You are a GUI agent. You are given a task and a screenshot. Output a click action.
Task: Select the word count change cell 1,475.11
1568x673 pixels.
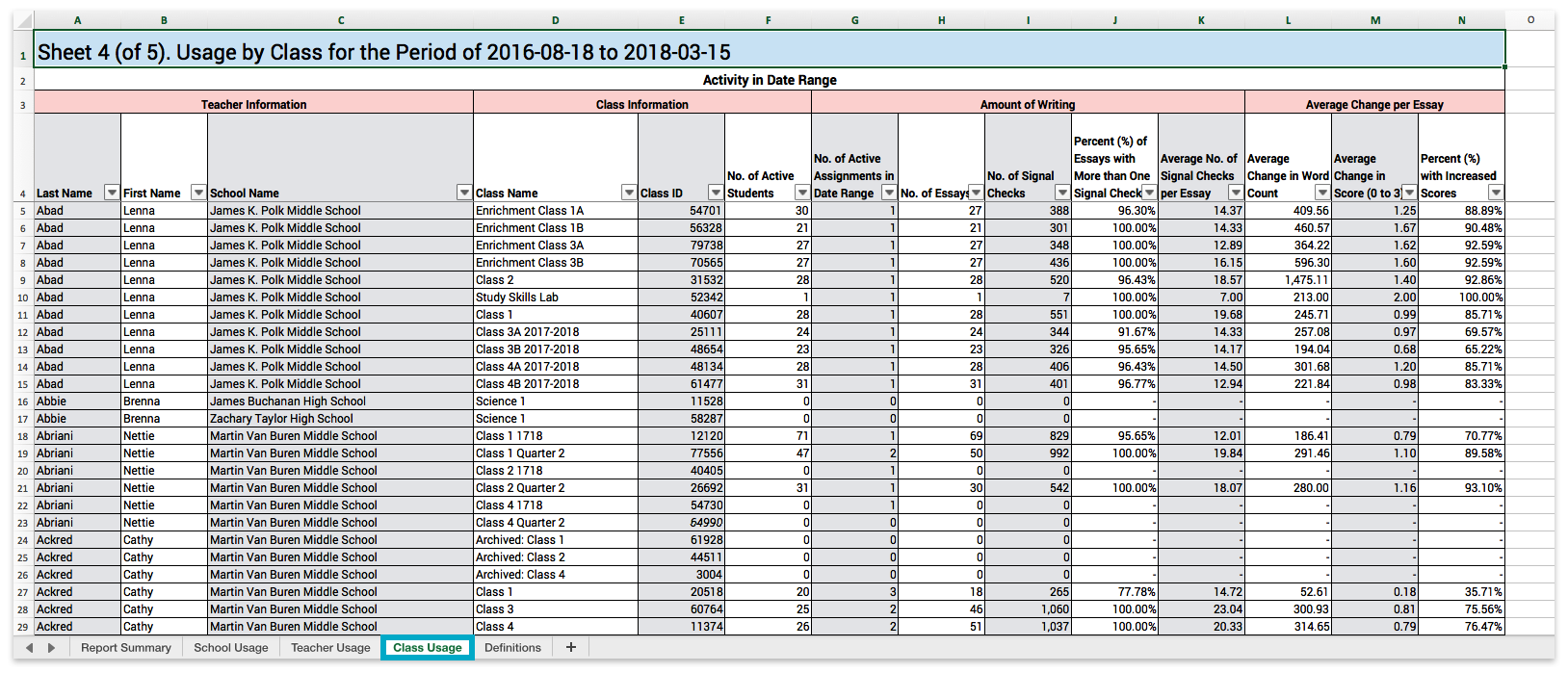click(x=1288, y=280)
